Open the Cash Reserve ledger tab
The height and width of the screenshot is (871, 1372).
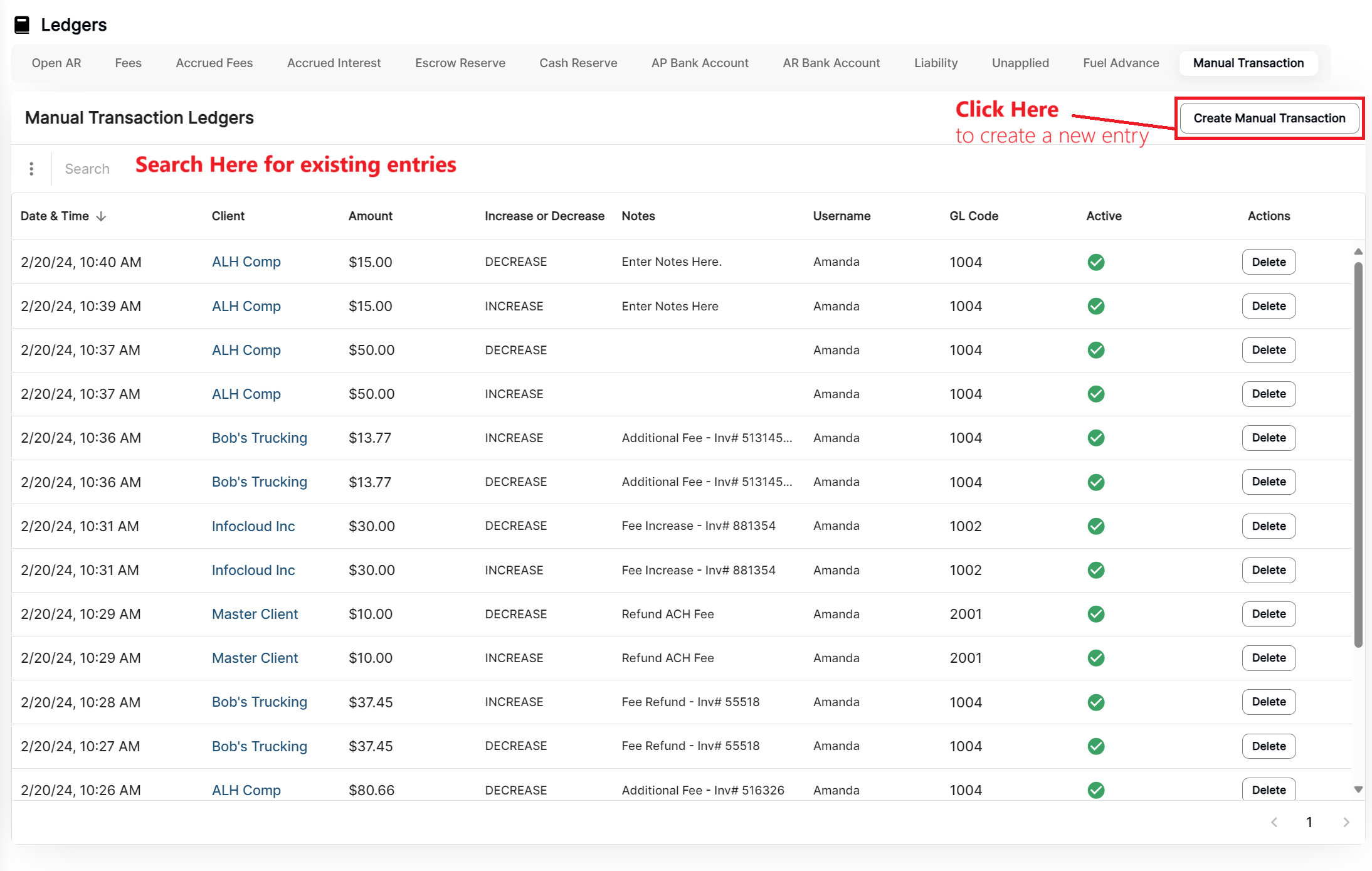coord(578,63)
